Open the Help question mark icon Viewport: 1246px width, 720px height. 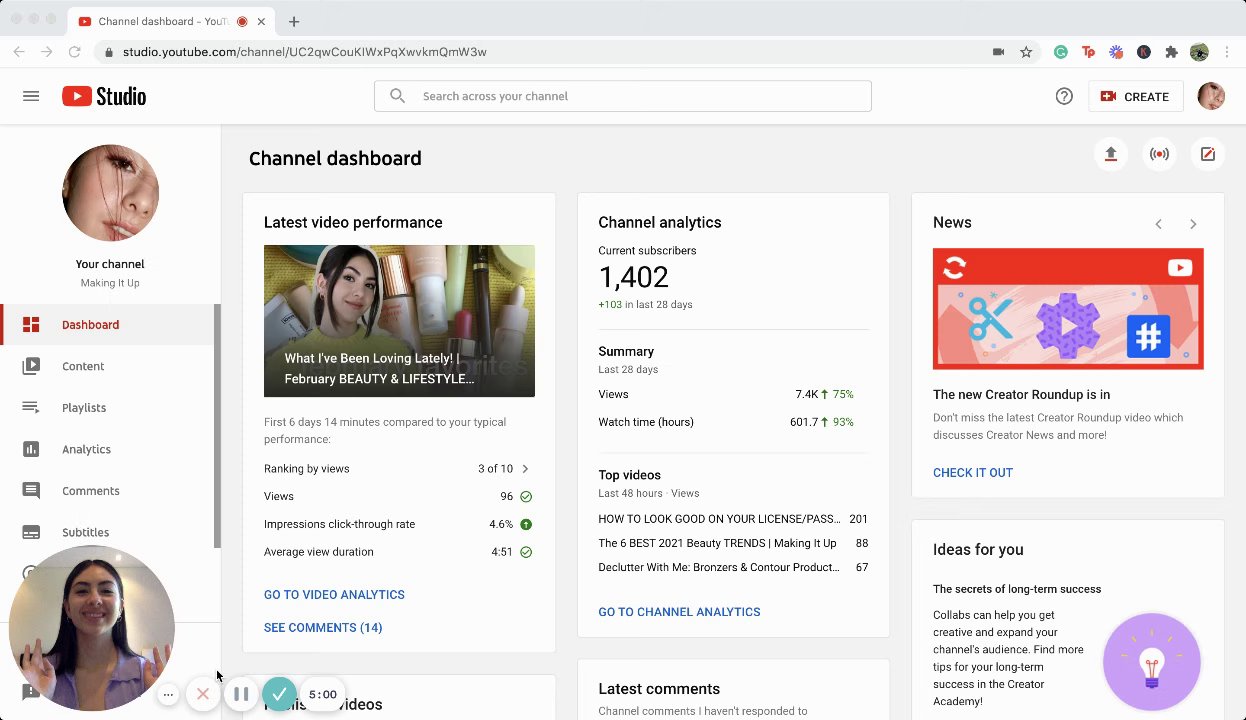(x=1064, y=96)
